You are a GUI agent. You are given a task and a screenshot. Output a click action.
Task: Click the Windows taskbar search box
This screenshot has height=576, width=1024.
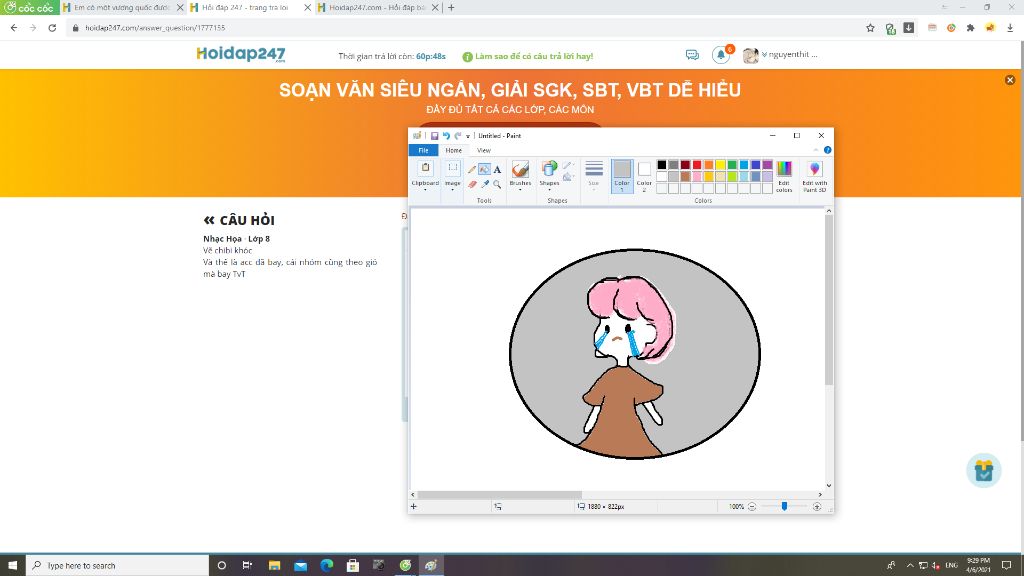[118, 566]
